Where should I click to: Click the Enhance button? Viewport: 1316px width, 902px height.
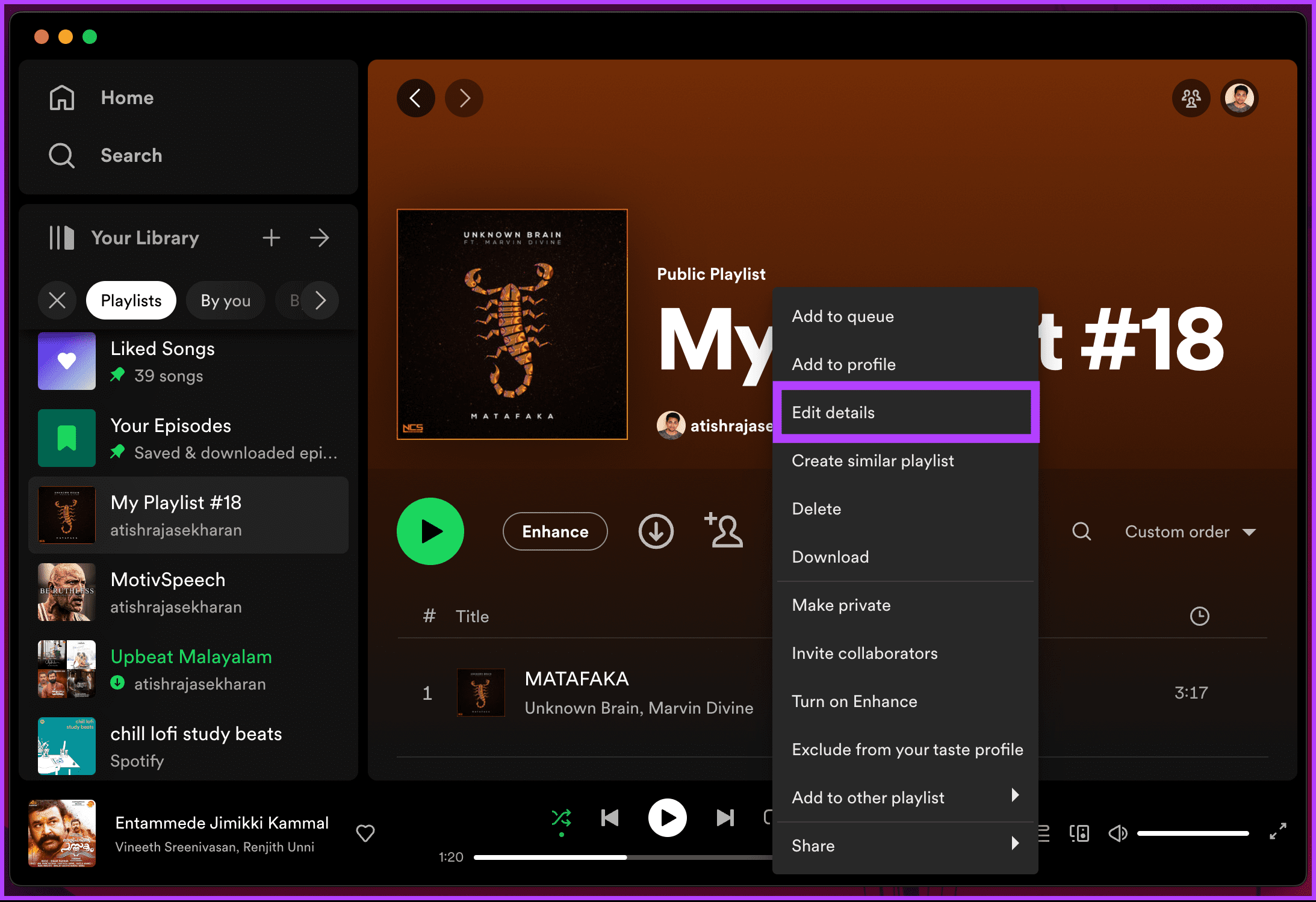(555, 531)
